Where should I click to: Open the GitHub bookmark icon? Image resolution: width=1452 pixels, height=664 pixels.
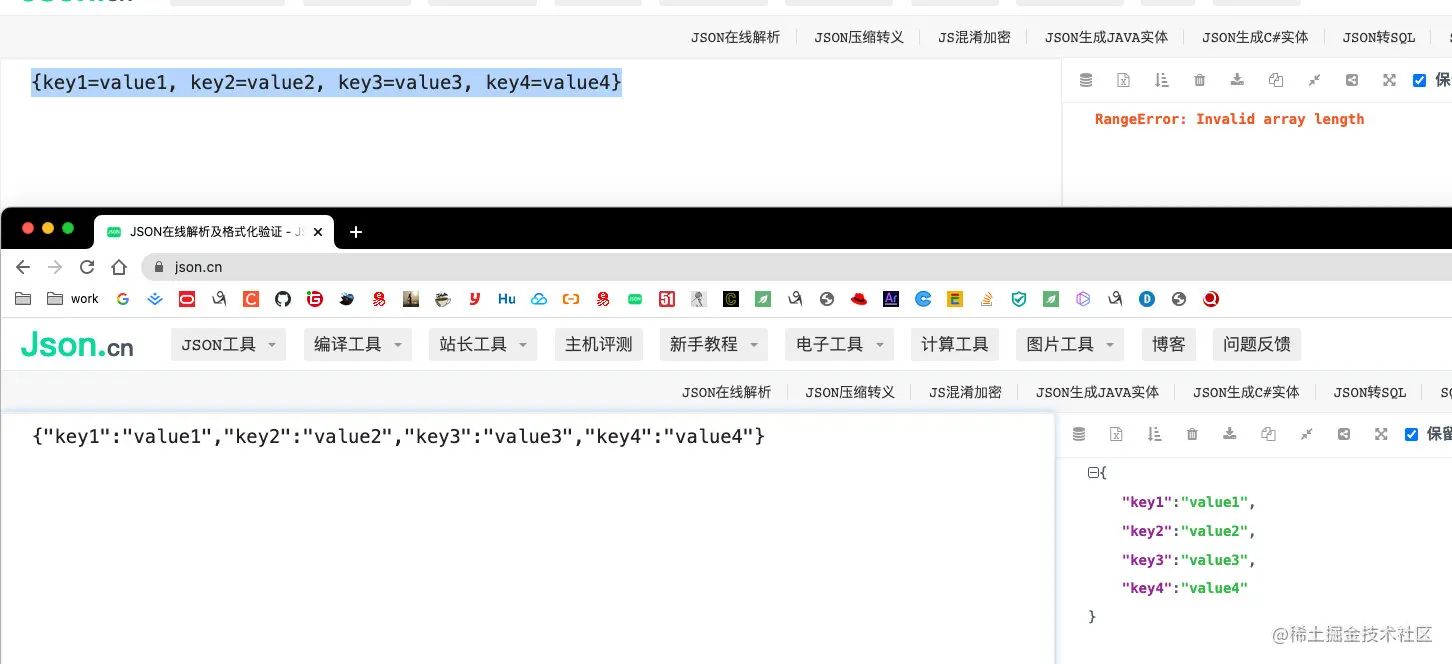283,298
